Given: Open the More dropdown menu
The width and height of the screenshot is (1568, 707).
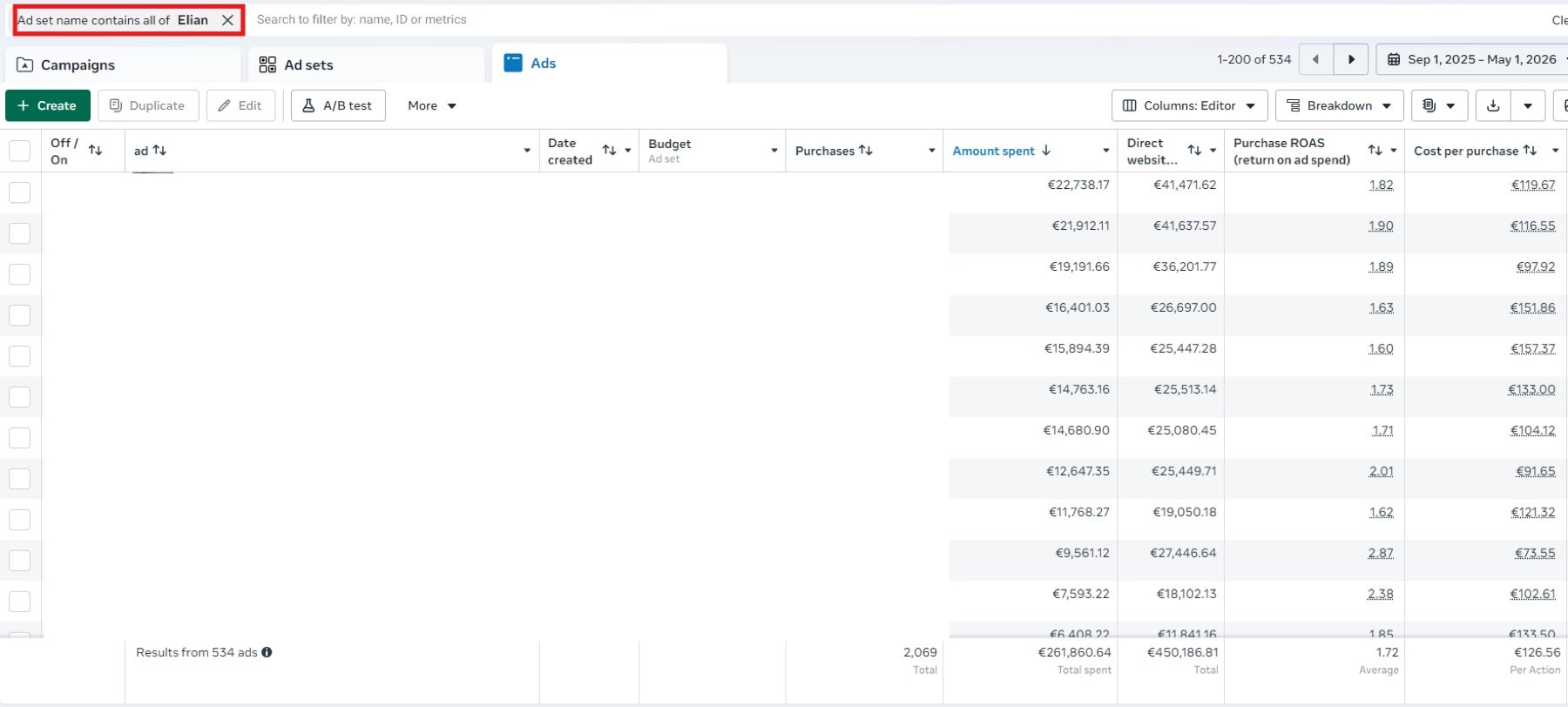Looking at the screenshot, I should click(432, 105).
